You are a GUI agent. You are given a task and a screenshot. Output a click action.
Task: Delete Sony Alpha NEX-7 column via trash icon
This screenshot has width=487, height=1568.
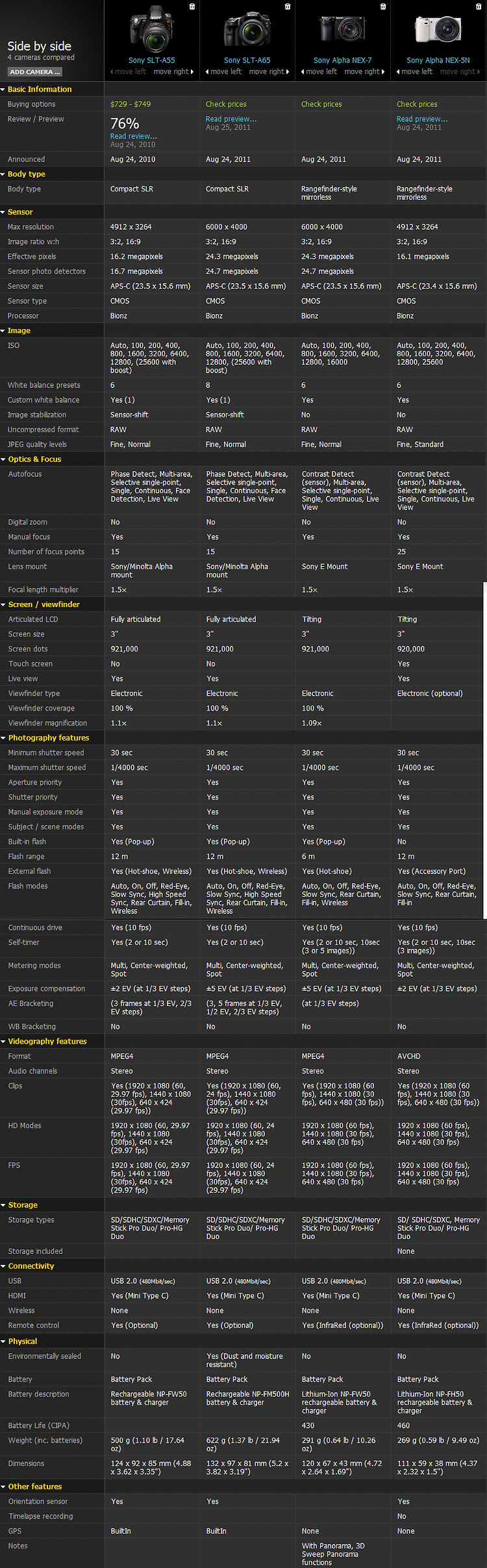(x=383, y=6)
